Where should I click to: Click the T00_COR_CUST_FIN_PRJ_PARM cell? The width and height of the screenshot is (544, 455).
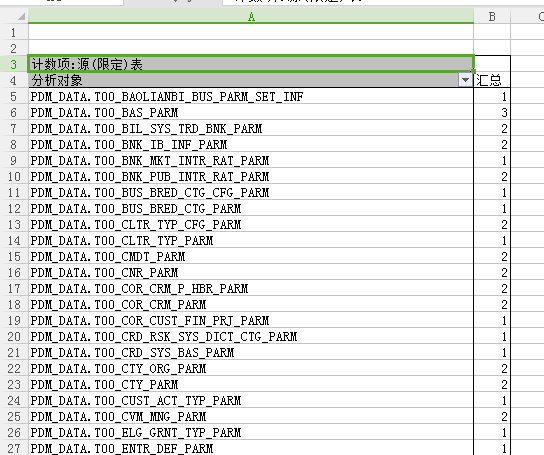[251, 321]
